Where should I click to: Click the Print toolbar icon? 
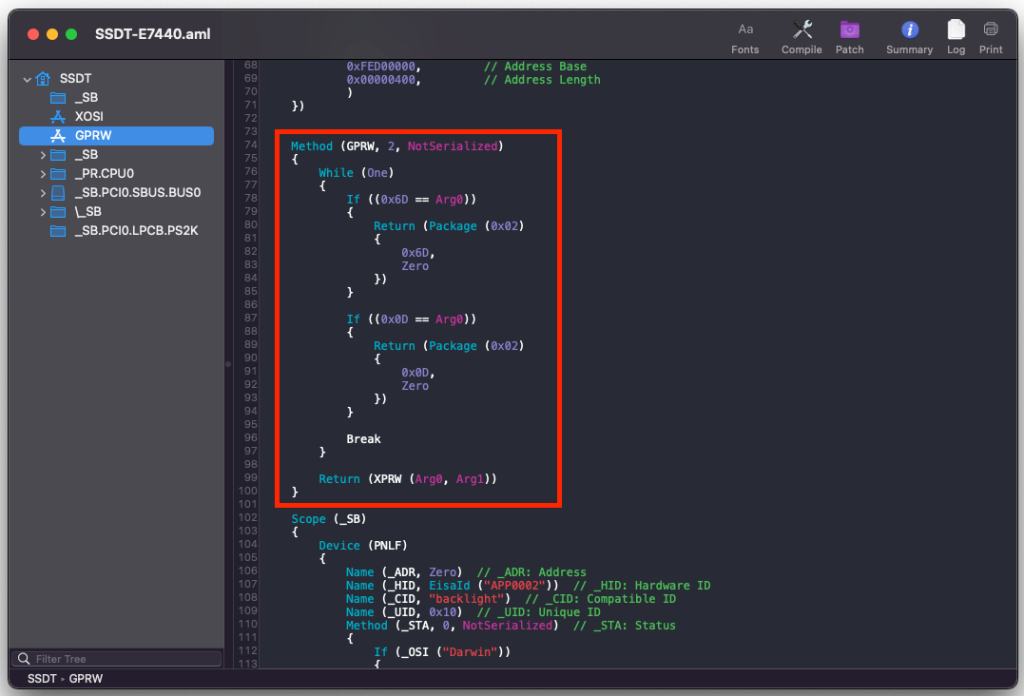[990, 30]
